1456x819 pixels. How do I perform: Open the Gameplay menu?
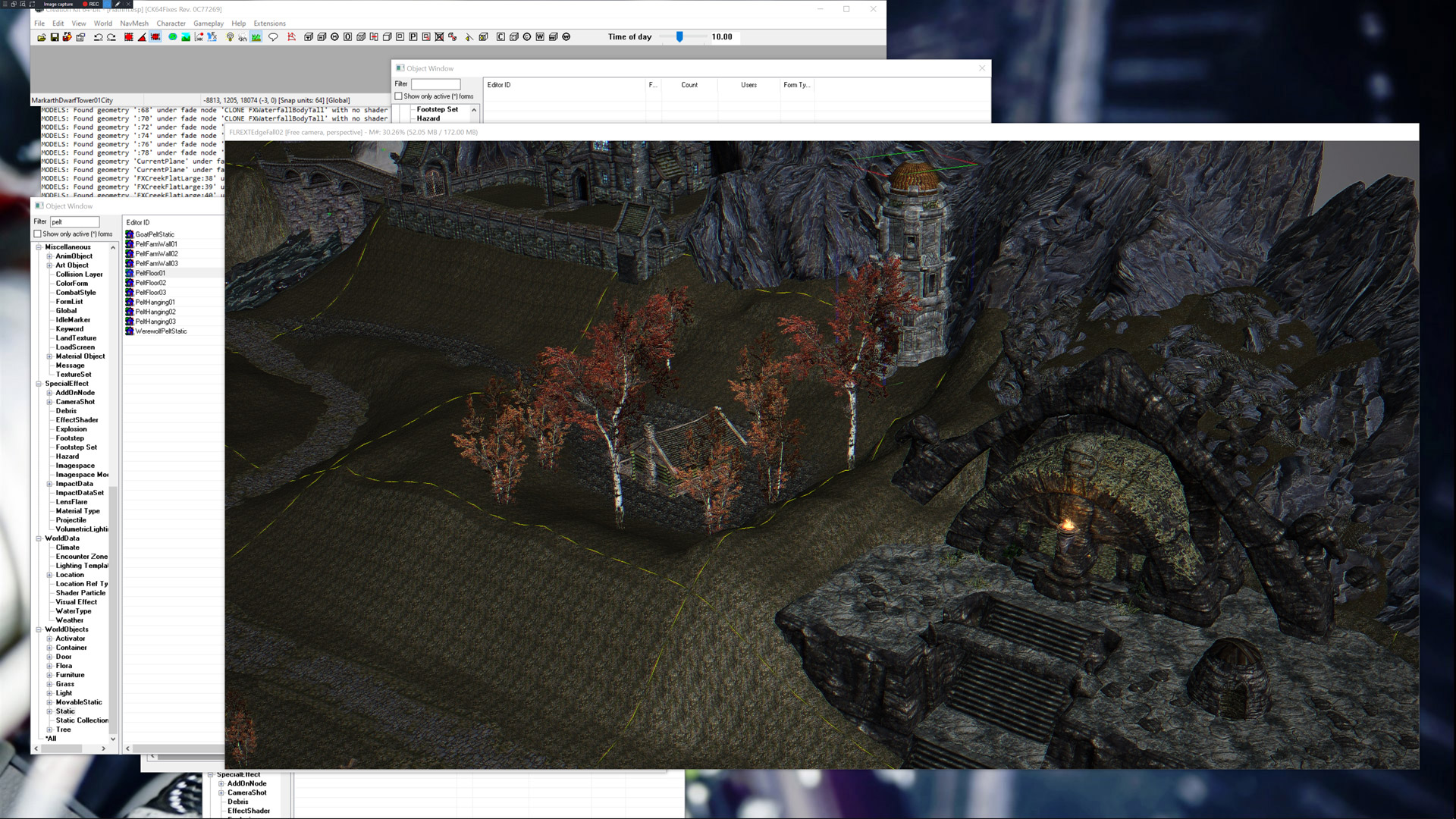(208, 24)
